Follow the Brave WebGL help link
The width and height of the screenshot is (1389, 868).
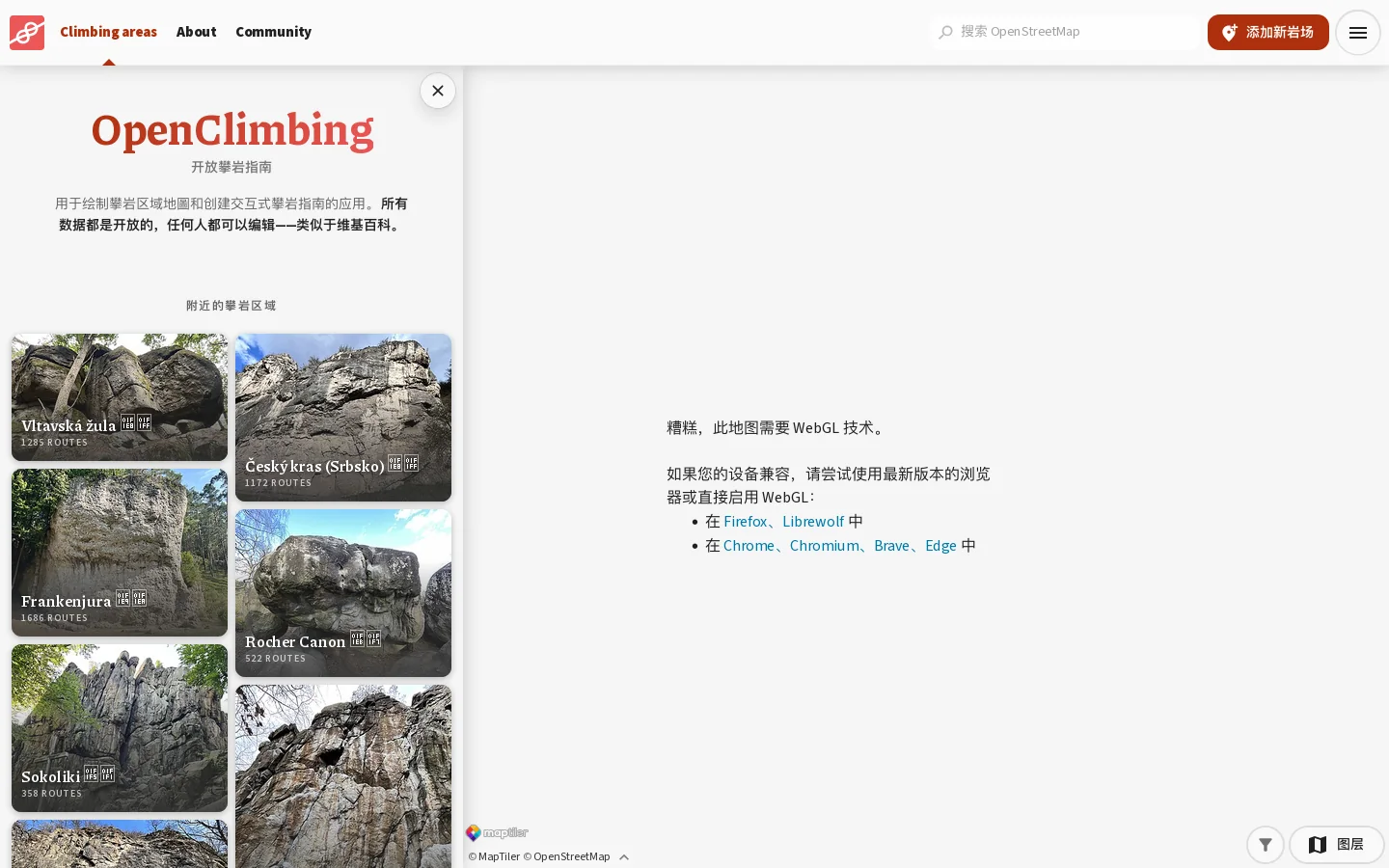click(x=891, y=545)
